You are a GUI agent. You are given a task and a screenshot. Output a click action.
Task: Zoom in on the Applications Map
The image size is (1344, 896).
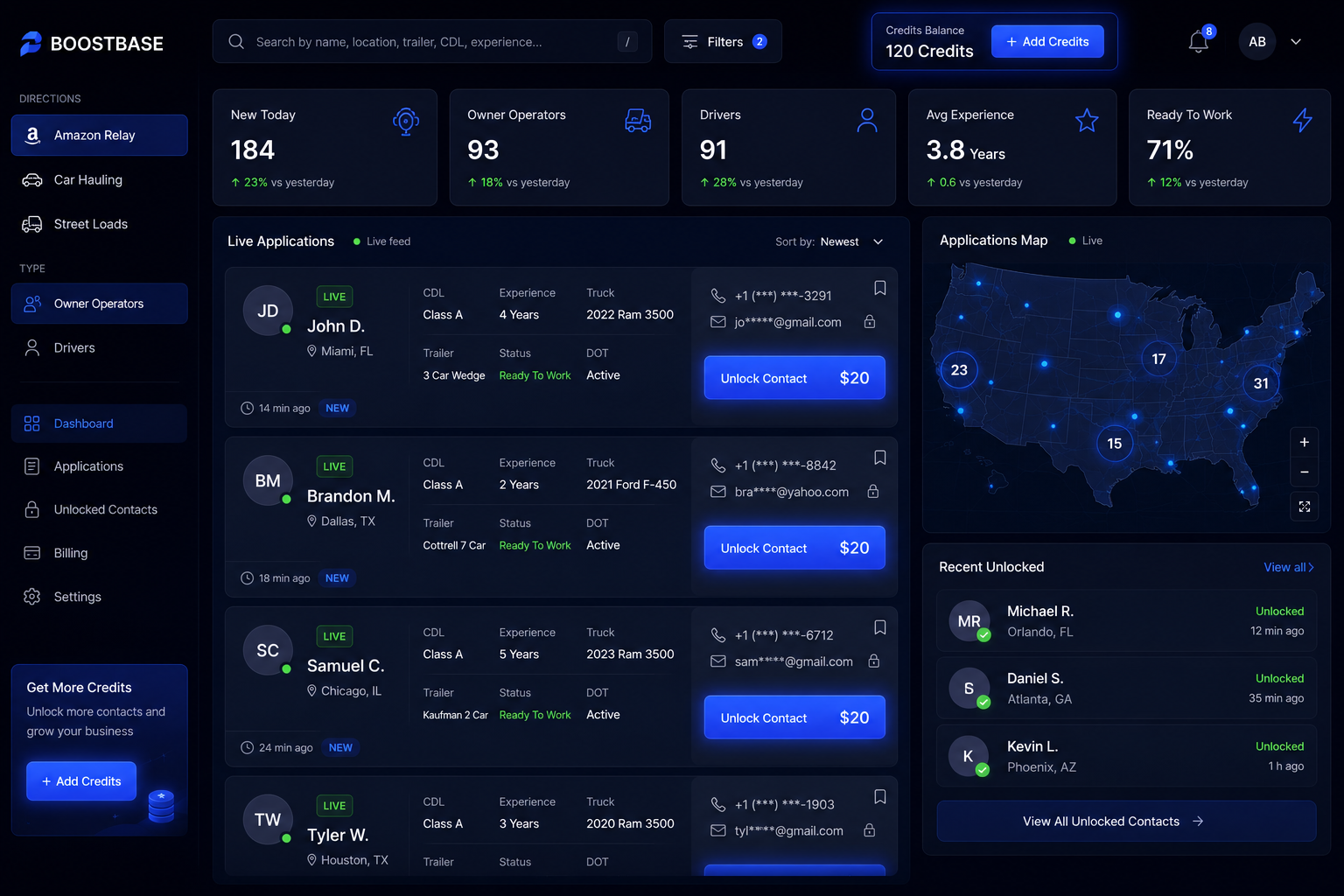tap(1305, 442)
